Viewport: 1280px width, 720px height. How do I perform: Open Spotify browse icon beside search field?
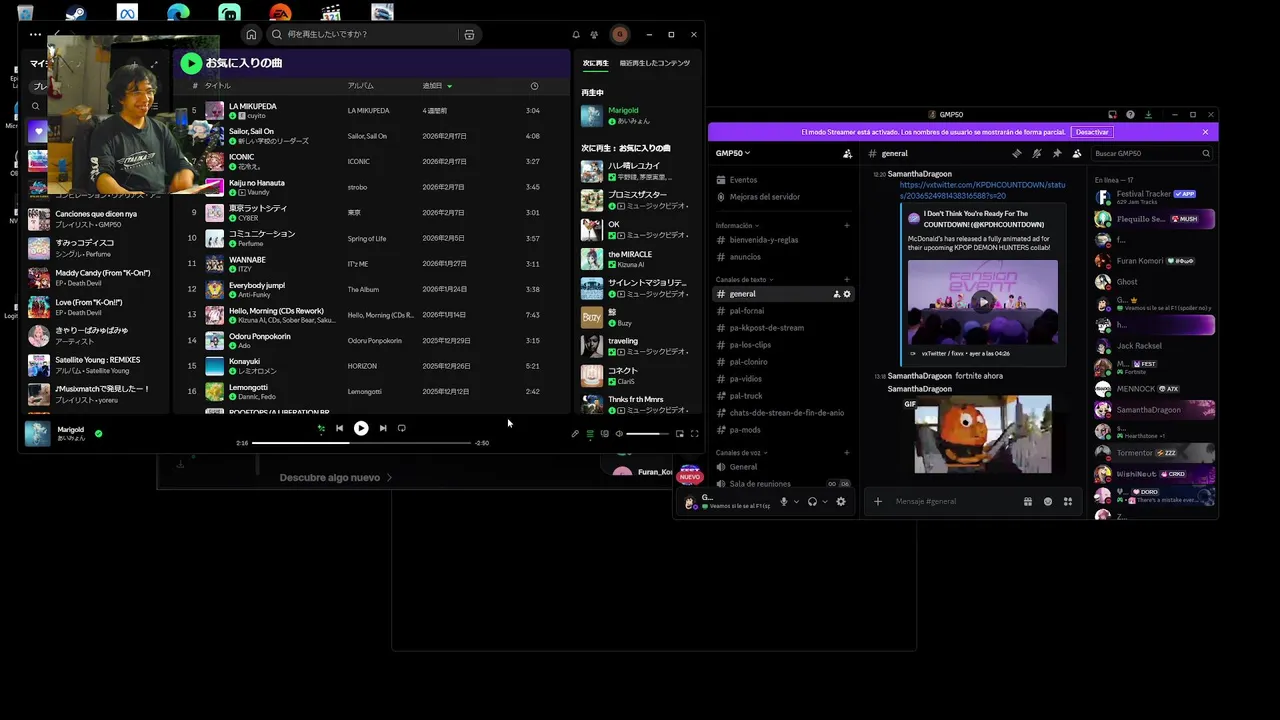tap(469, 34)
